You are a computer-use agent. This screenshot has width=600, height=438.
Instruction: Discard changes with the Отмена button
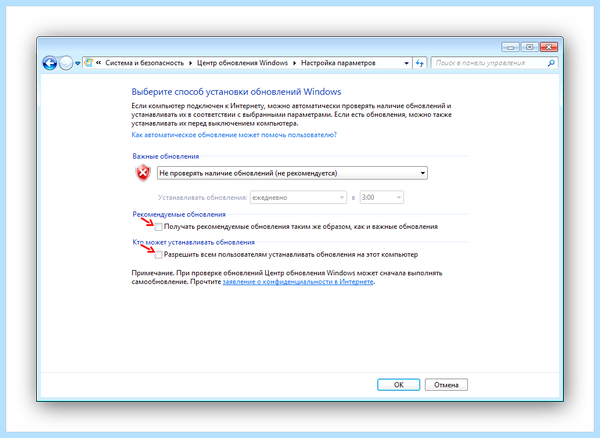[446, 385]
